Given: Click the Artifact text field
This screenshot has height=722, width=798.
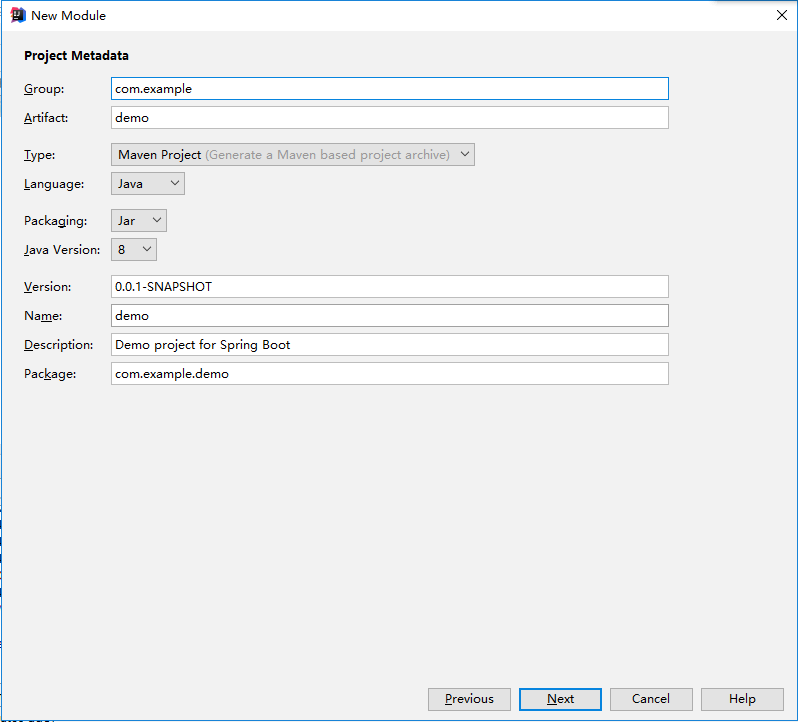Looking at the screenshot, I should tap(389, 118).
